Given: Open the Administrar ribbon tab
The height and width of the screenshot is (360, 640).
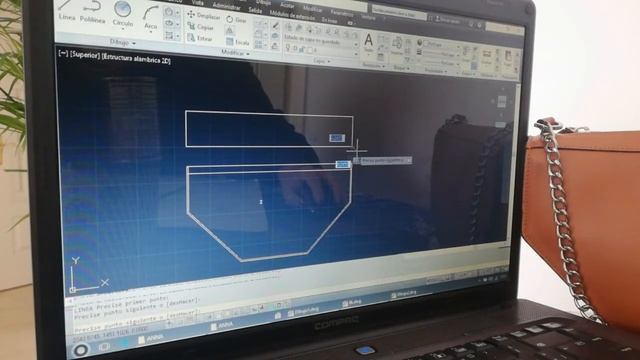Looking at the screenshot, I should point(226,6).
